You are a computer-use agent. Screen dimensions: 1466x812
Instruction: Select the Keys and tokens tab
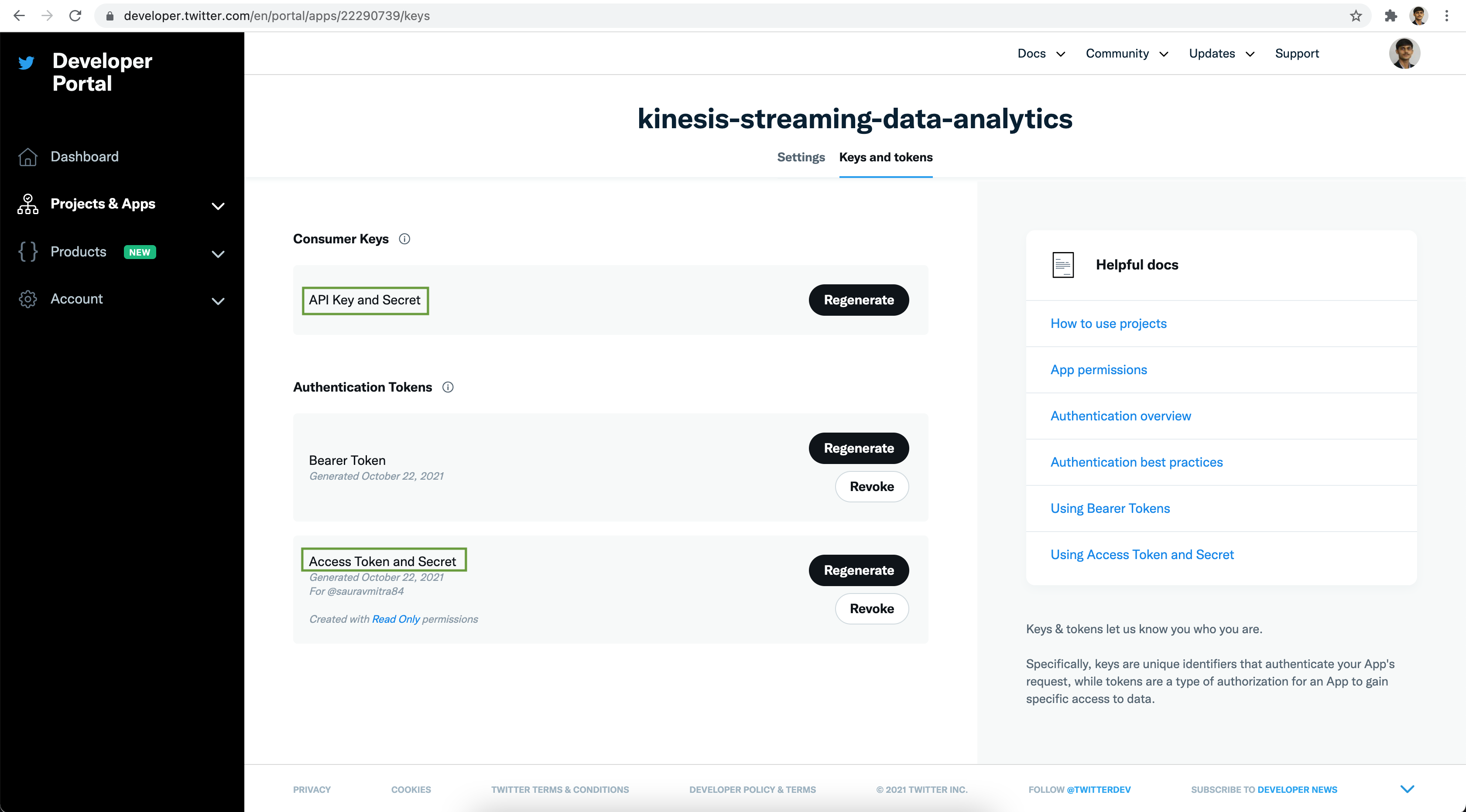pos(886,157)
